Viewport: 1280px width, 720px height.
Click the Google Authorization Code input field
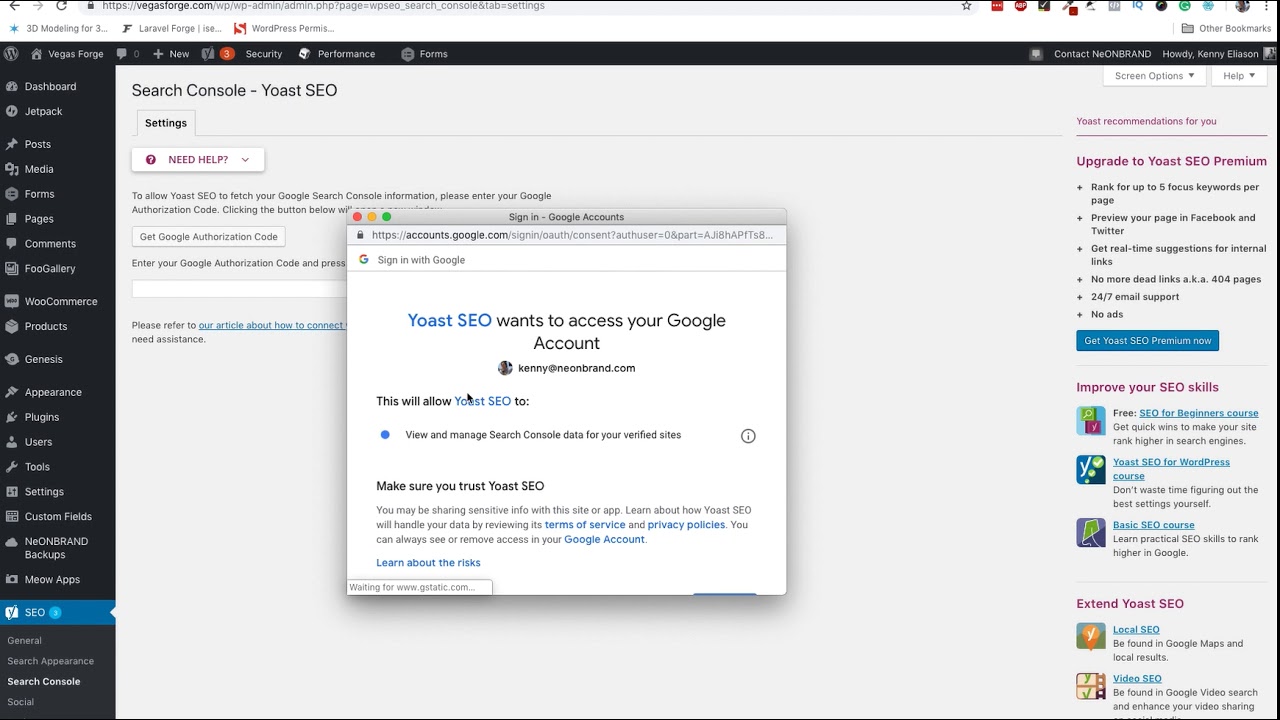tap(239, 289)
